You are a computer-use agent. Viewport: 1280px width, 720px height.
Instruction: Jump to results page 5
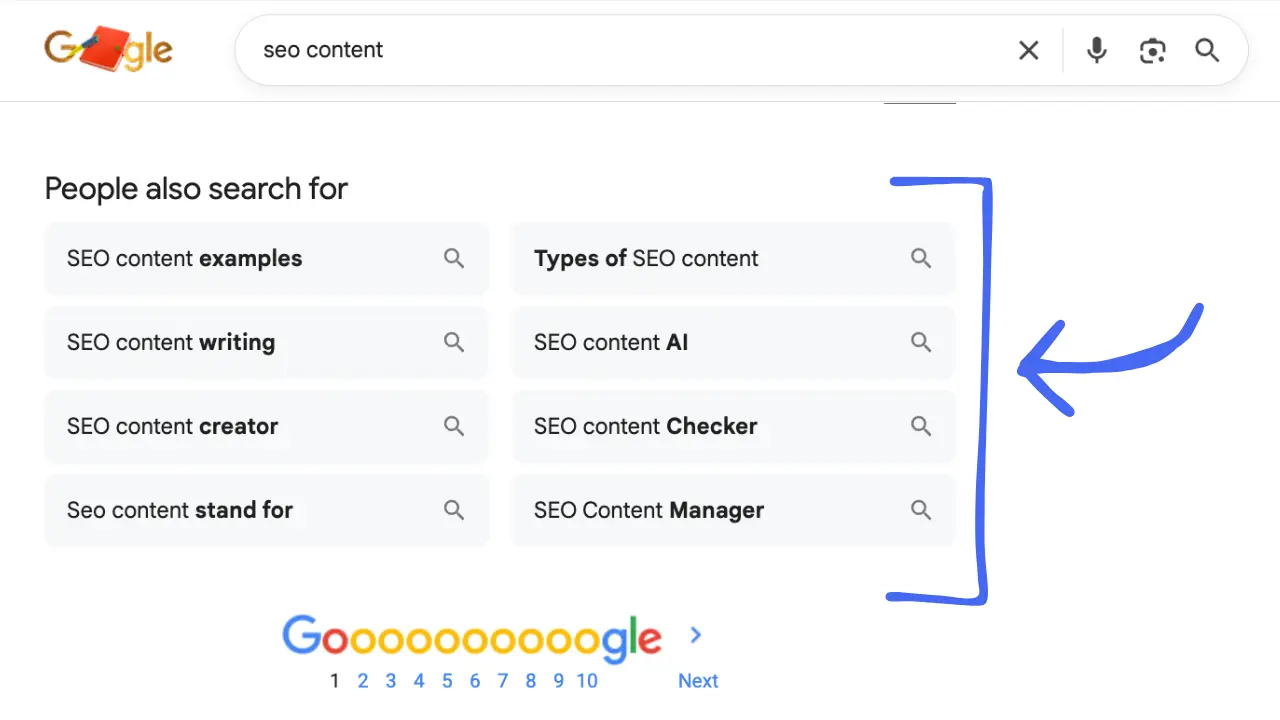tap(447, 681)
